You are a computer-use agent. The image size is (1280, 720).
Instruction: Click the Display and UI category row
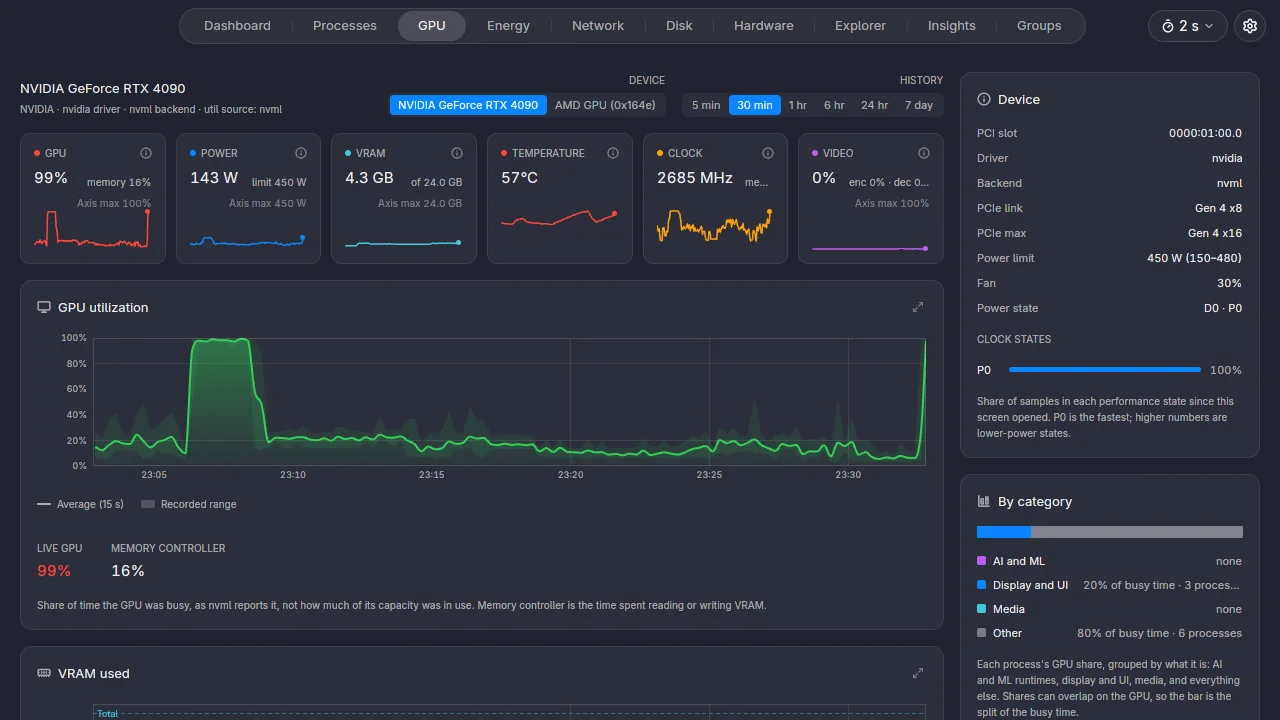[1110, 585]
